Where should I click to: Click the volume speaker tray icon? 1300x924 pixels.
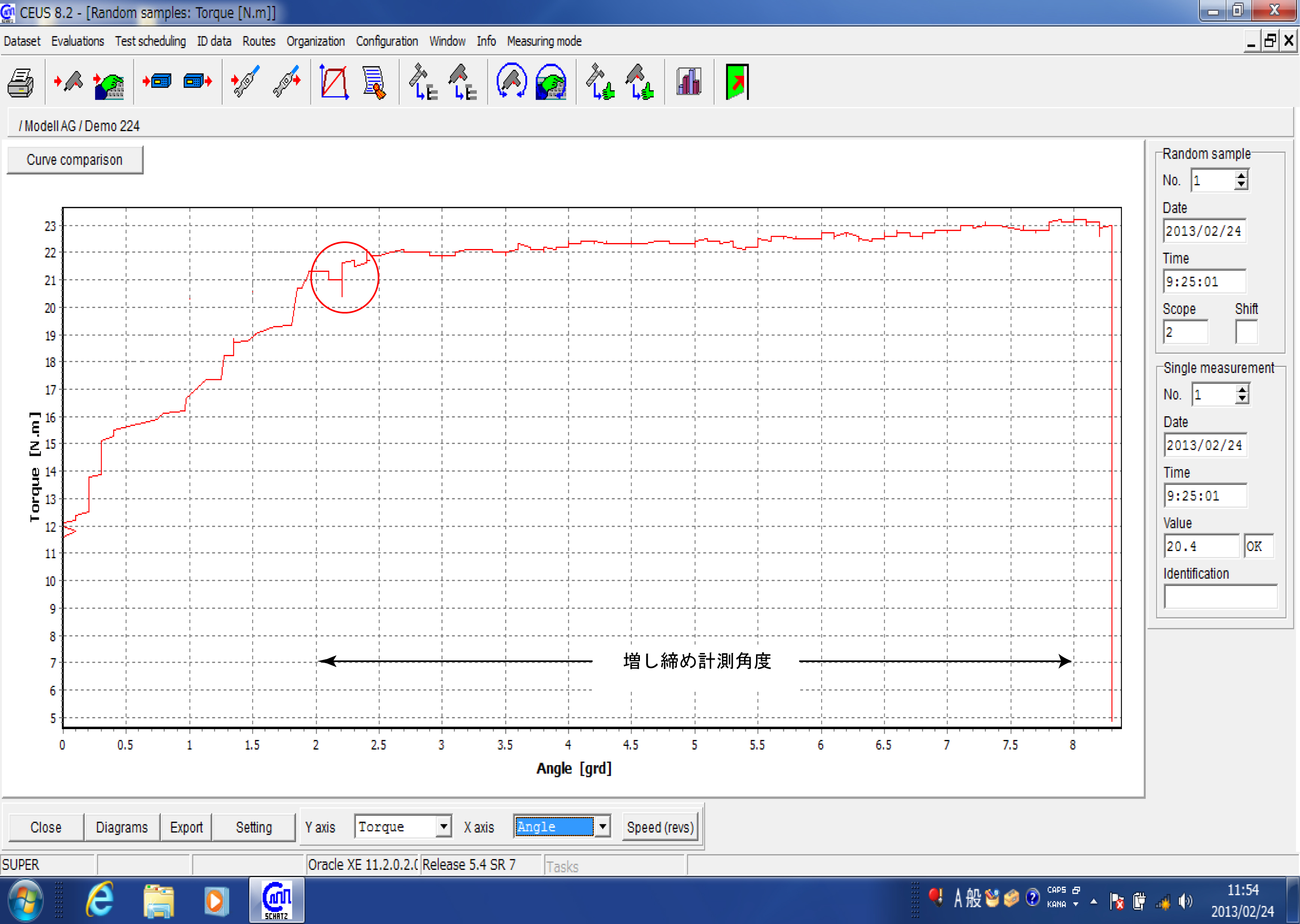(1186, 901)
